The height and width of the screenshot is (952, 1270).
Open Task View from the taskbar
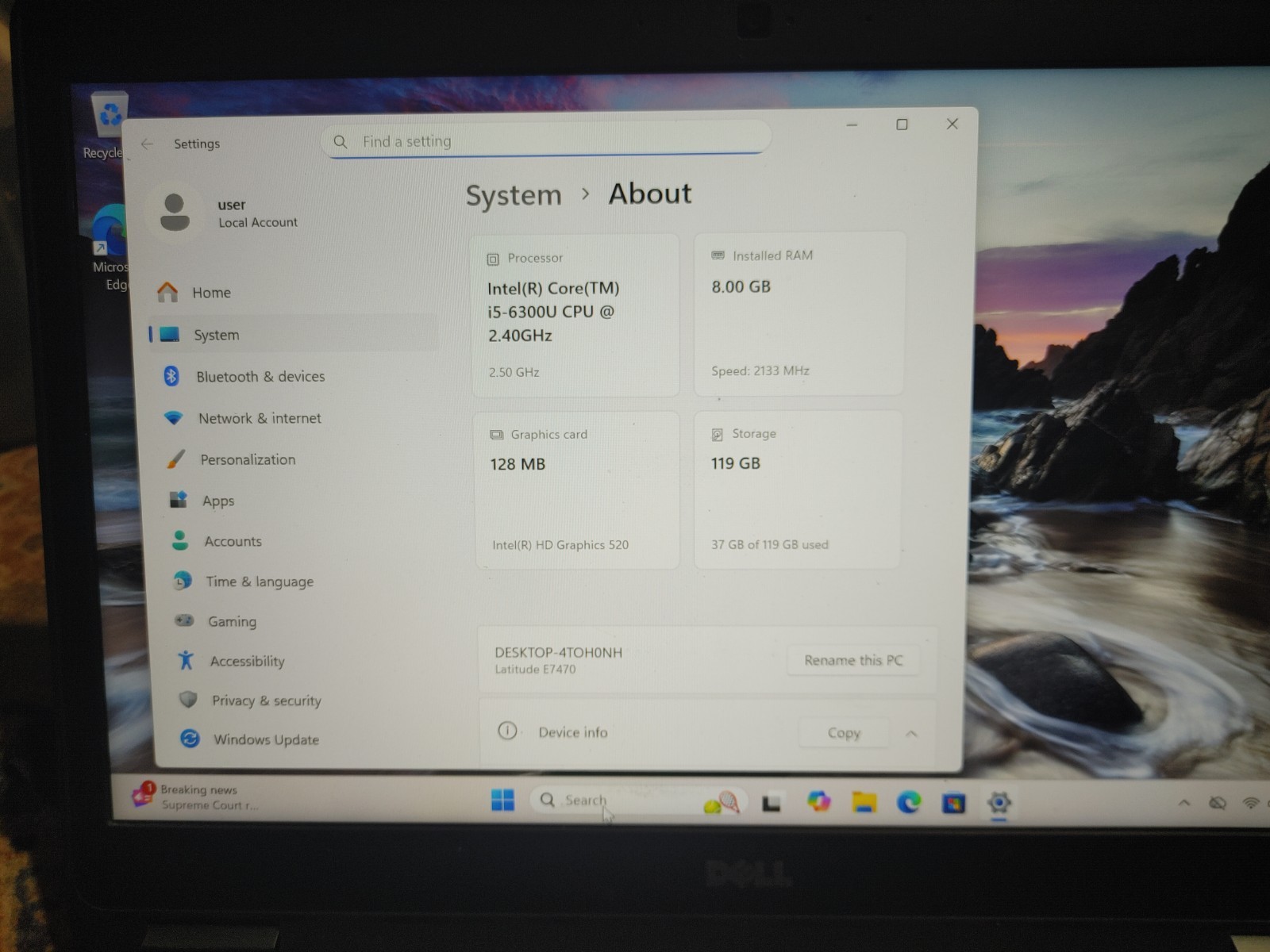pos(771,804)
